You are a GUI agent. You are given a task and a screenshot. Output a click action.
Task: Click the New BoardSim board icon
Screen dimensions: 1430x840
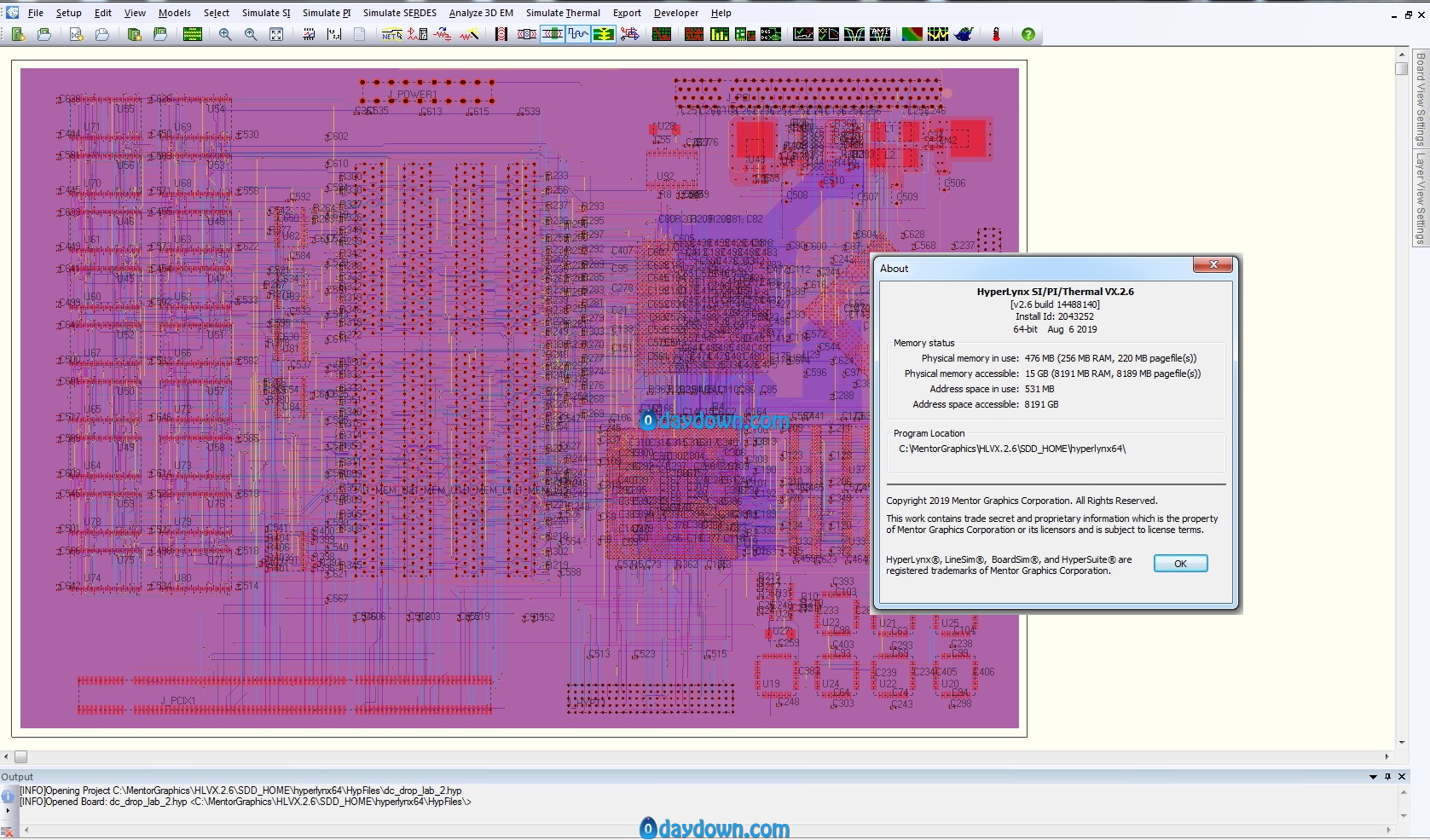pyautogui.click(x=18, y=34)
